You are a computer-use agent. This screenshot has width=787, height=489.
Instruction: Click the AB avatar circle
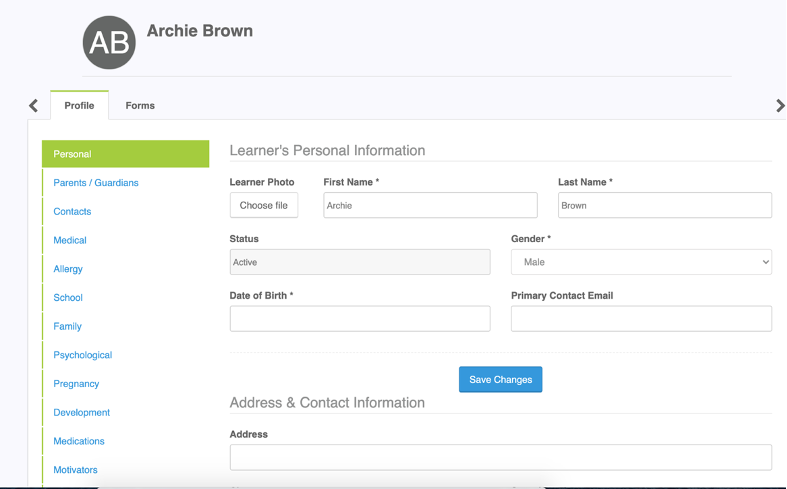click(109, 42)
